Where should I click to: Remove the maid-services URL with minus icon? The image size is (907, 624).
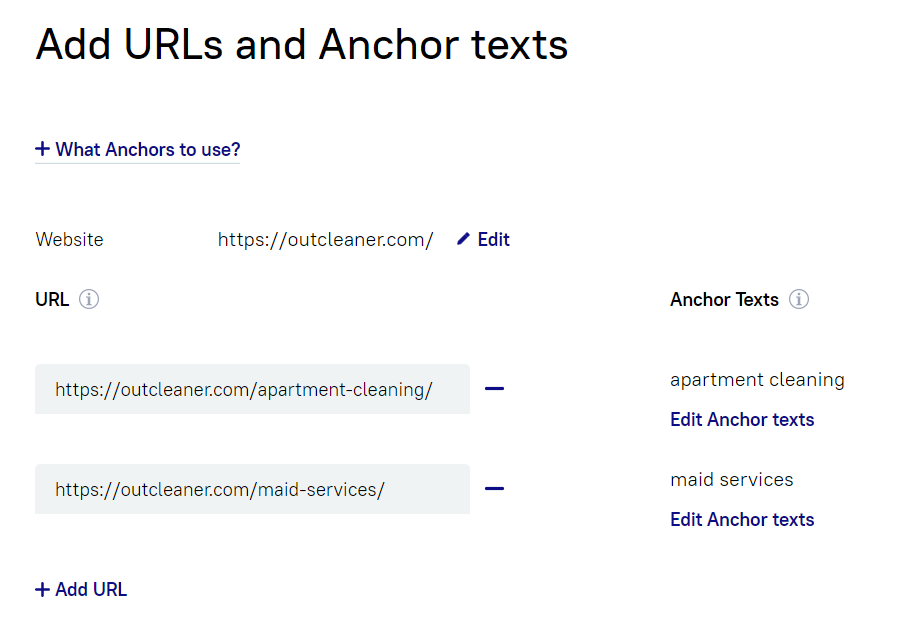494,489
